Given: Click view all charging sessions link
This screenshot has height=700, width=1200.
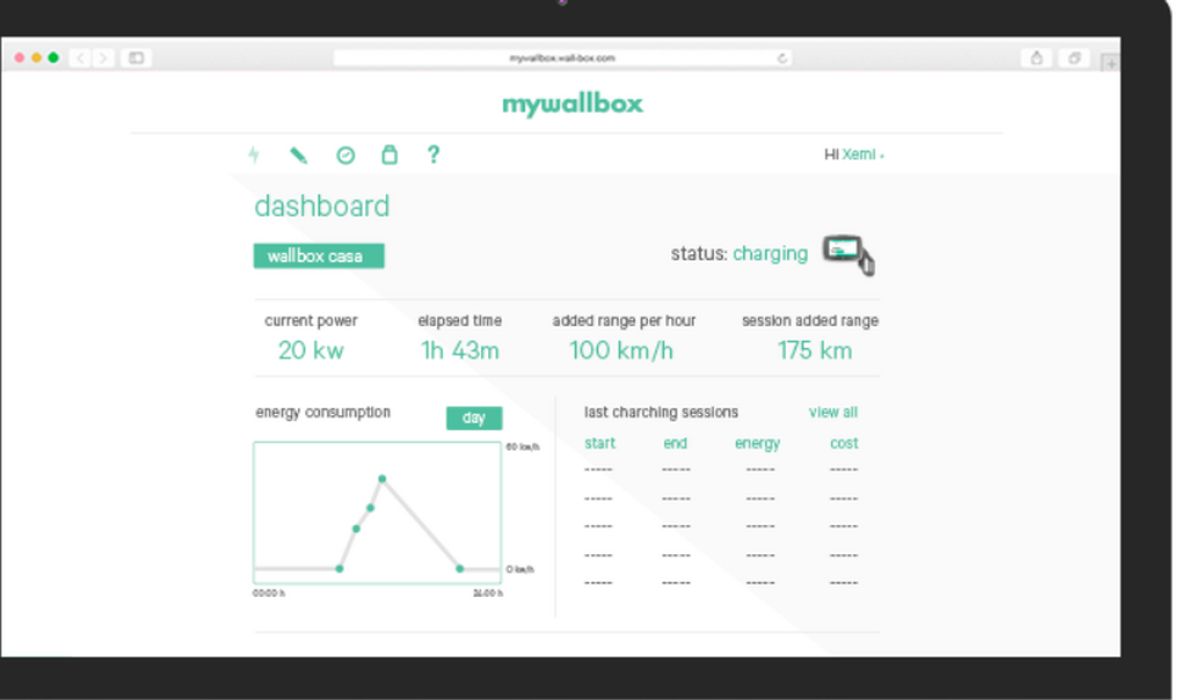Looking at the screenshot, I should click(832, 412).
